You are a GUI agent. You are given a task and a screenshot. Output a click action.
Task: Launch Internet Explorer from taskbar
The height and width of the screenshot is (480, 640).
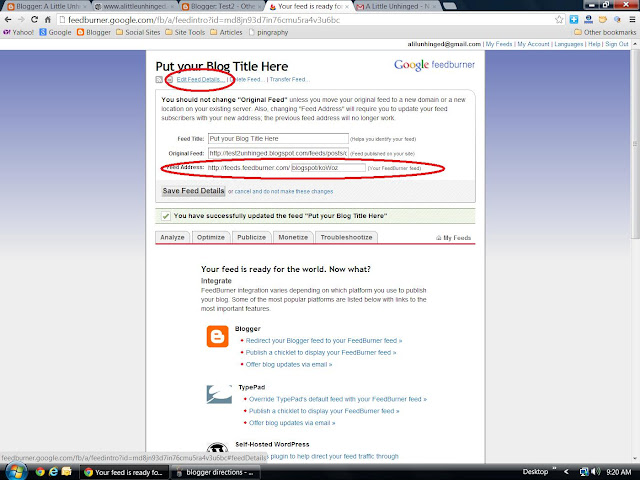(53, 472)
